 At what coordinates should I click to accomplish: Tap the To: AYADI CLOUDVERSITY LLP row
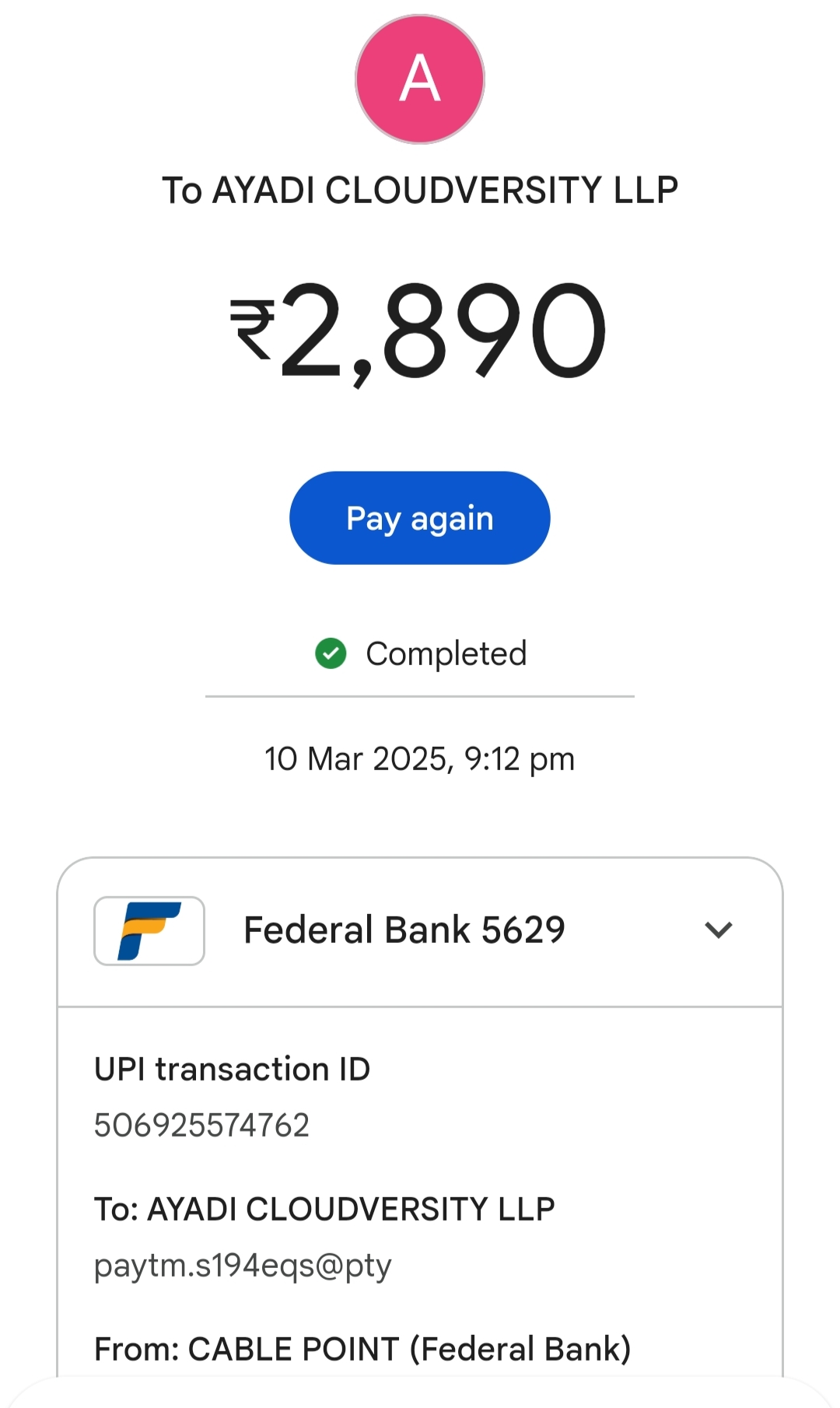pyautogui.click(x=324, y=1209)
